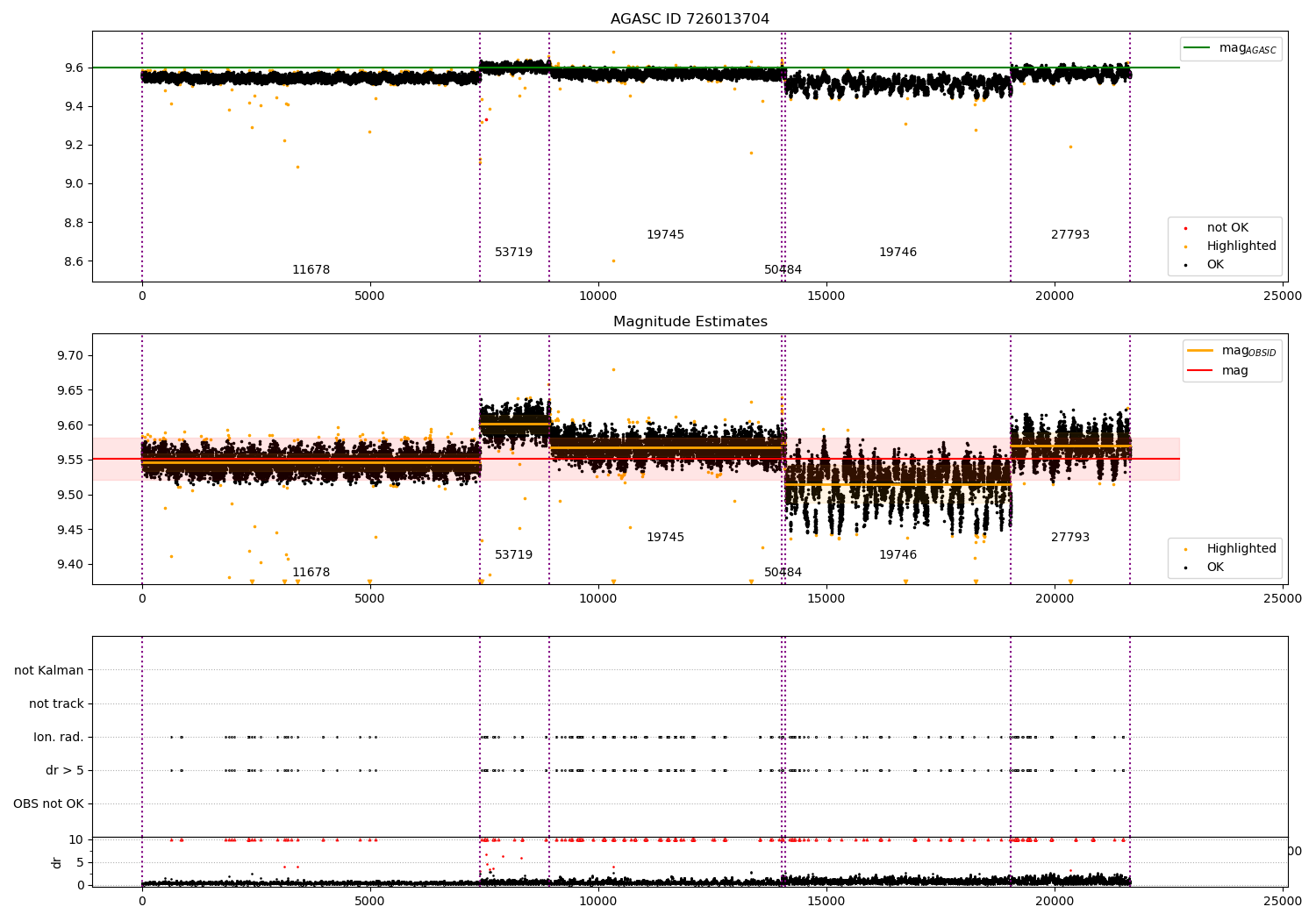Select the mag AGASC legend label

pos(1248,48)
